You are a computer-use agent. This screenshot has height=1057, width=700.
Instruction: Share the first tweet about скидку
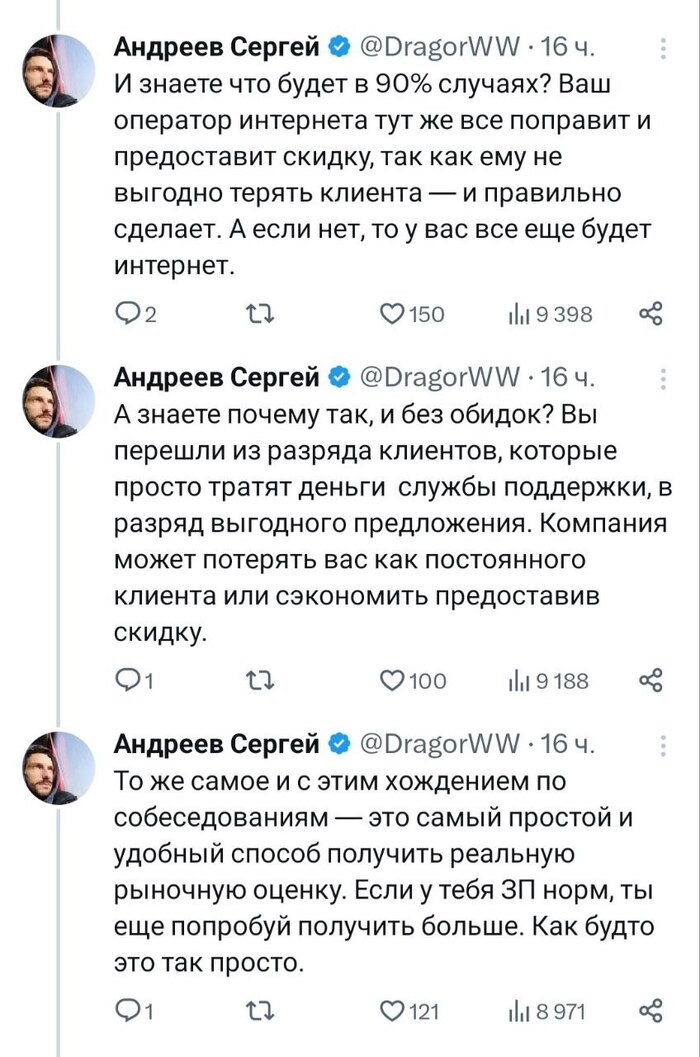[651, 316]
